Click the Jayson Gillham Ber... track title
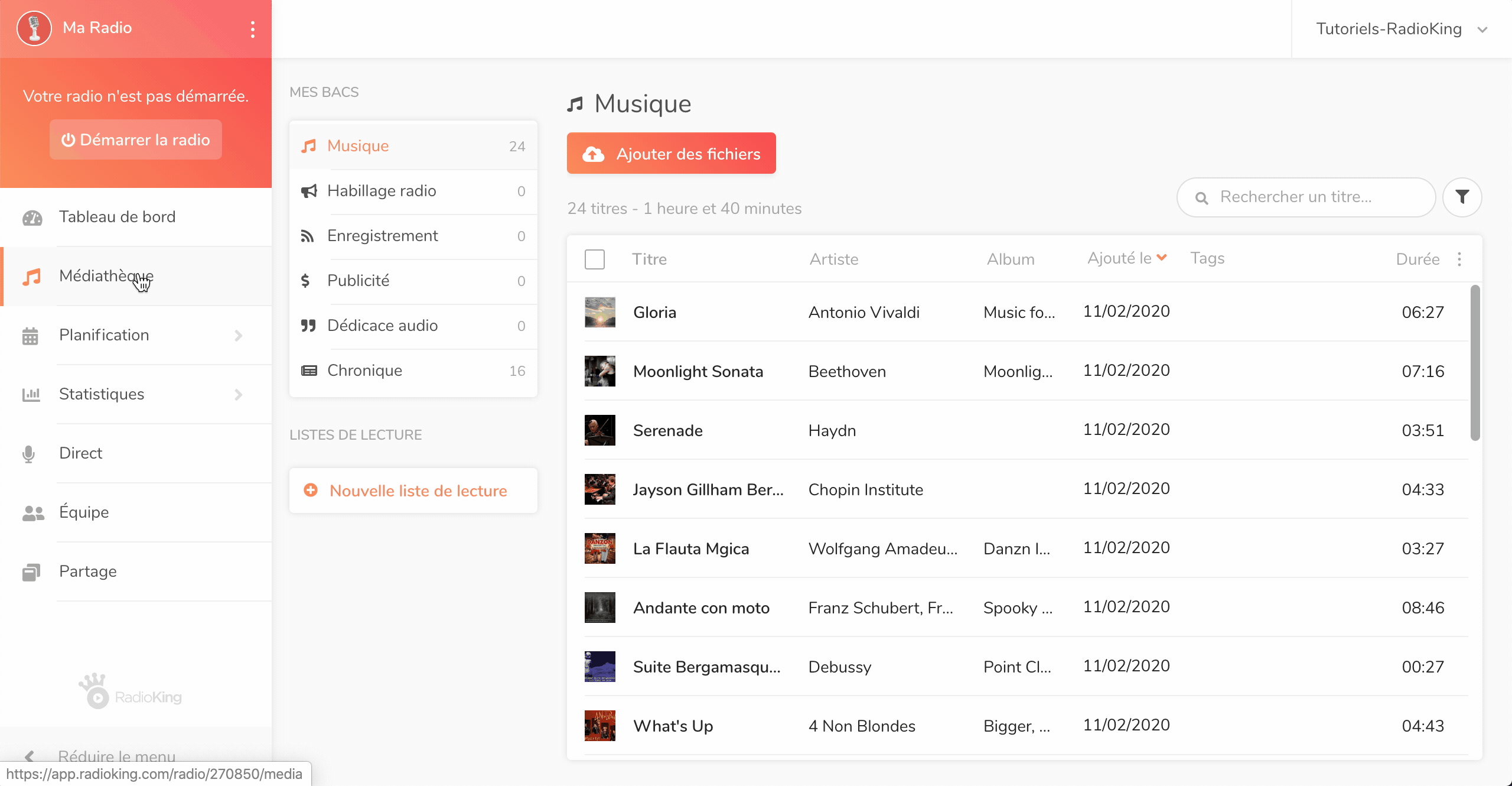Image resolution: width=1512 pixels, height=786 pixels. click(x=708, y=490)
